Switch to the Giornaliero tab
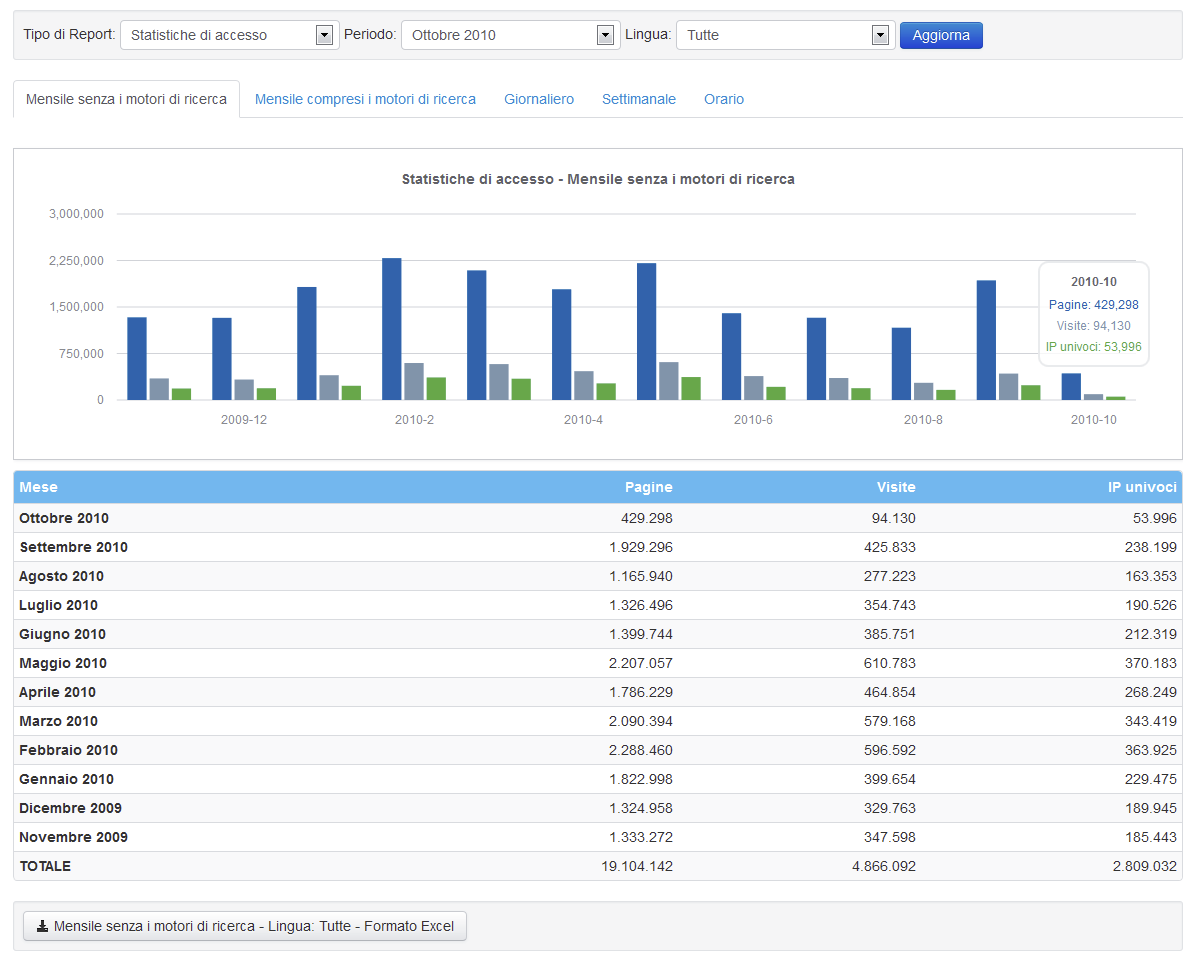Screen dimensions: 1191x955 [x=539, y=99]
